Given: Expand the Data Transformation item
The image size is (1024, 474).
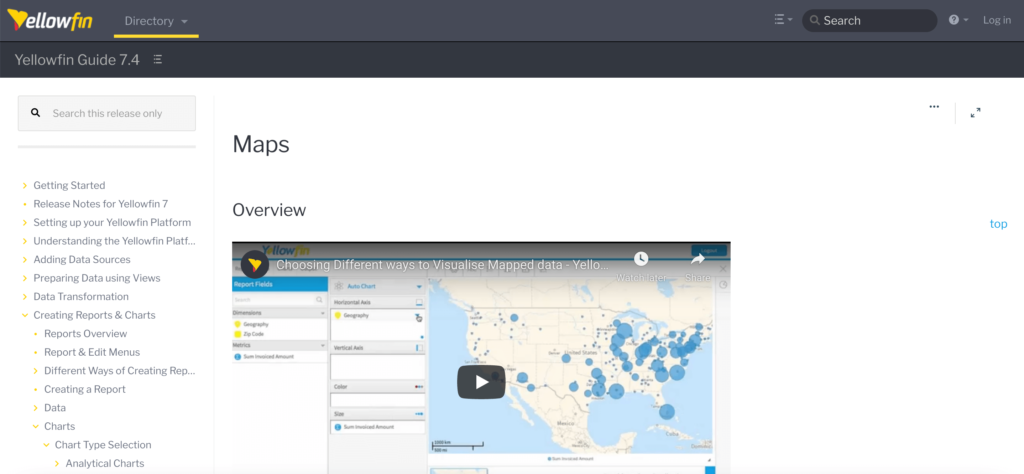Looking at the screenshot, I should coord(25,296).
